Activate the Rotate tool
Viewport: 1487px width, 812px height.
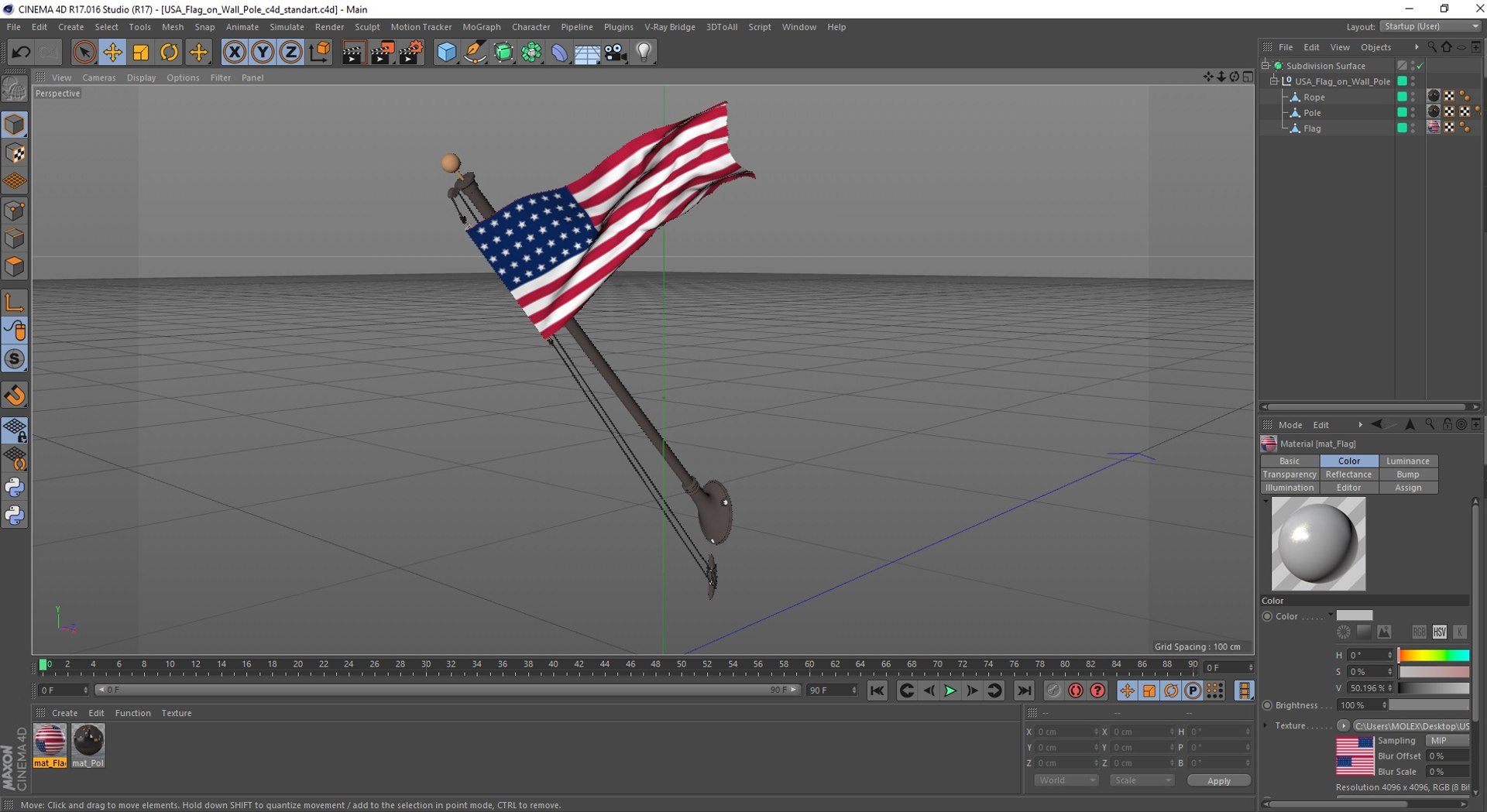(169, 52)
